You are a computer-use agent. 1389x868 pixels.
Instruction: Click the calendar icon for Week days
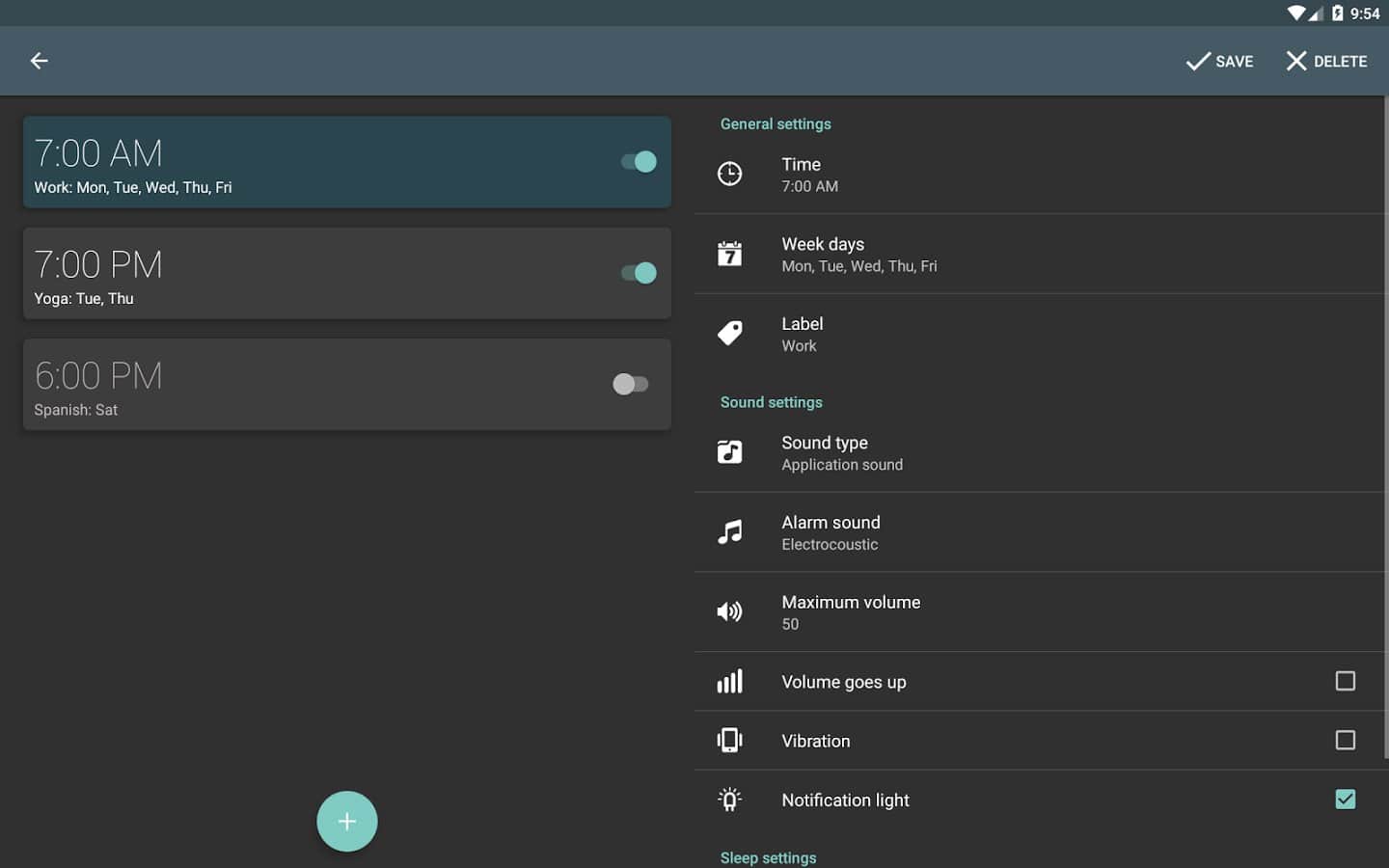(730, 254)
